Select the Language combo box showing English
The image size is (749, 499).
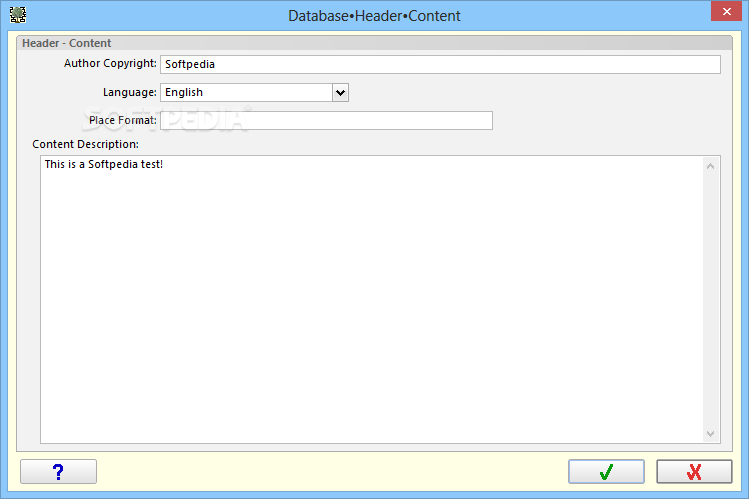point(254,93)
